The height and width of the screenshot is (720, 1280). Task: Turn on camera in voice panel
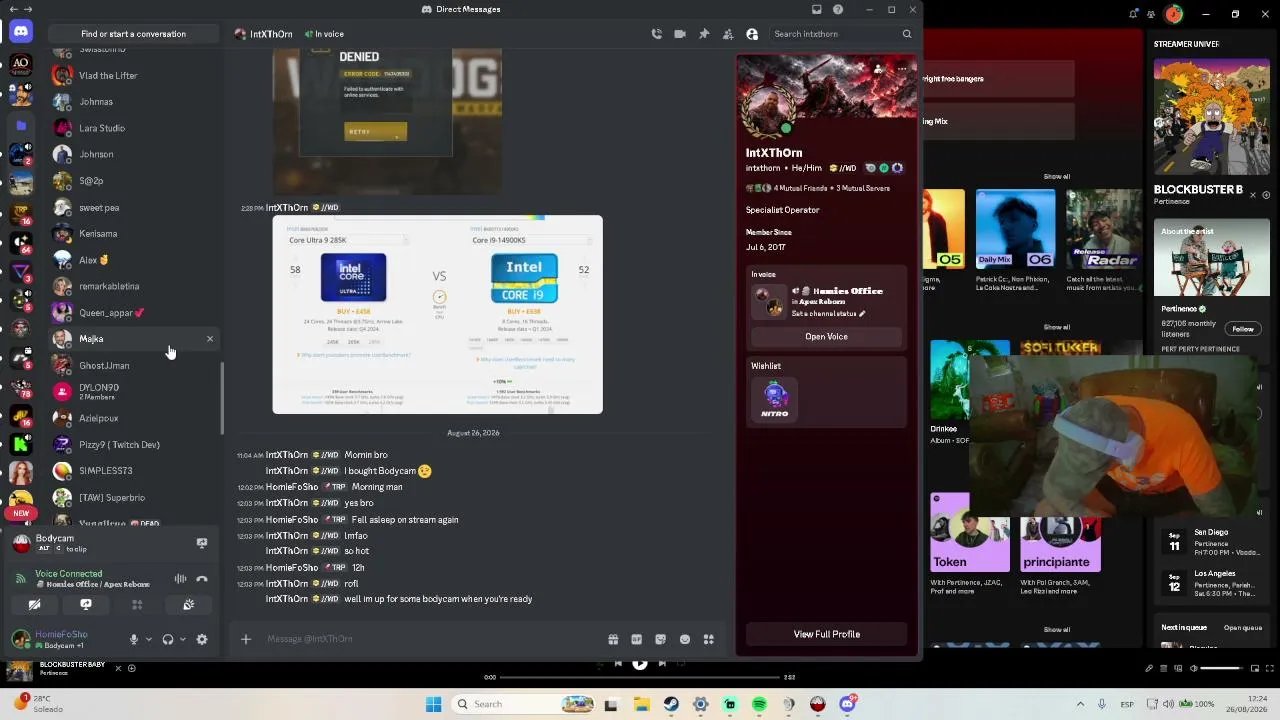point(34,605)
